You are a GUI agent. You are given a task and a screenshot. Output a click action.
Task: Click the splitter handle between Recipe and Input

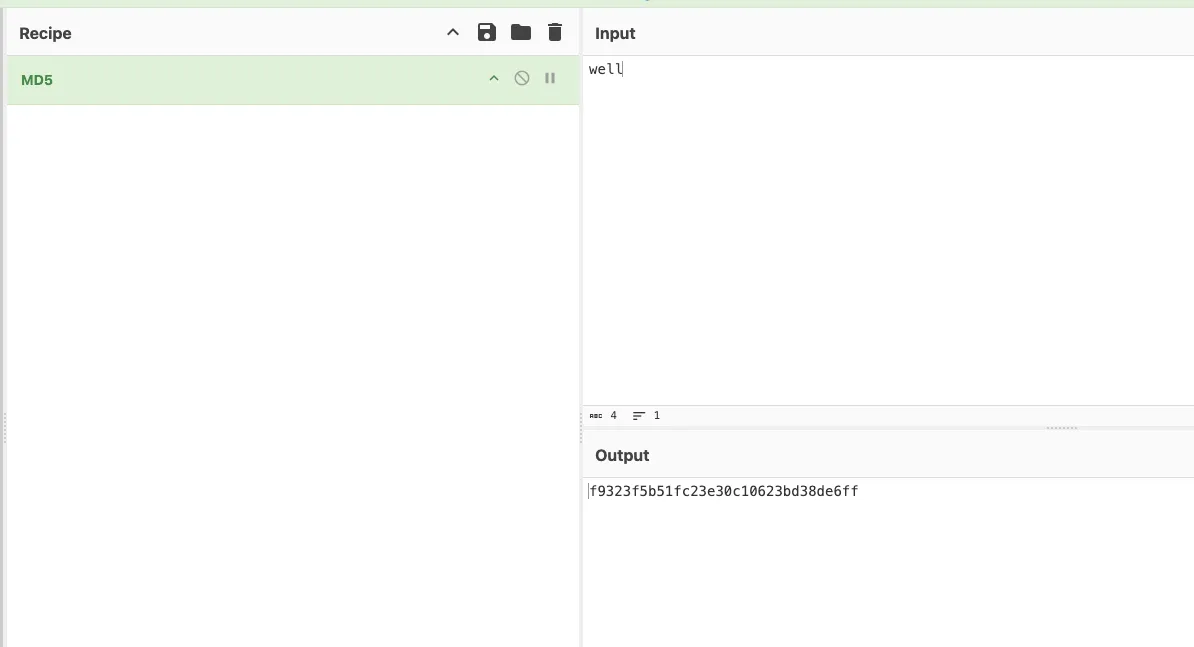pyautogui.click(x=581, y=428)
